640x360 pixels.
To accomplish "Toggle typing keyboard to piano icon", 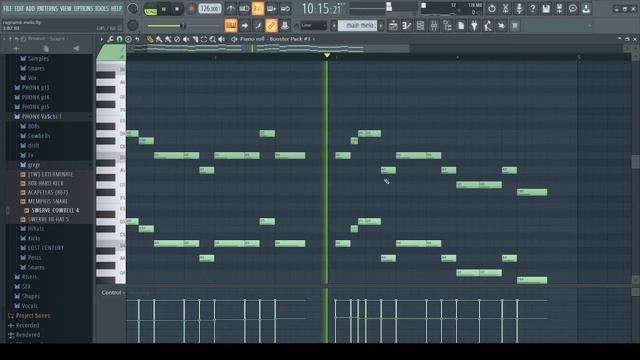I will (x=231, y=26).
